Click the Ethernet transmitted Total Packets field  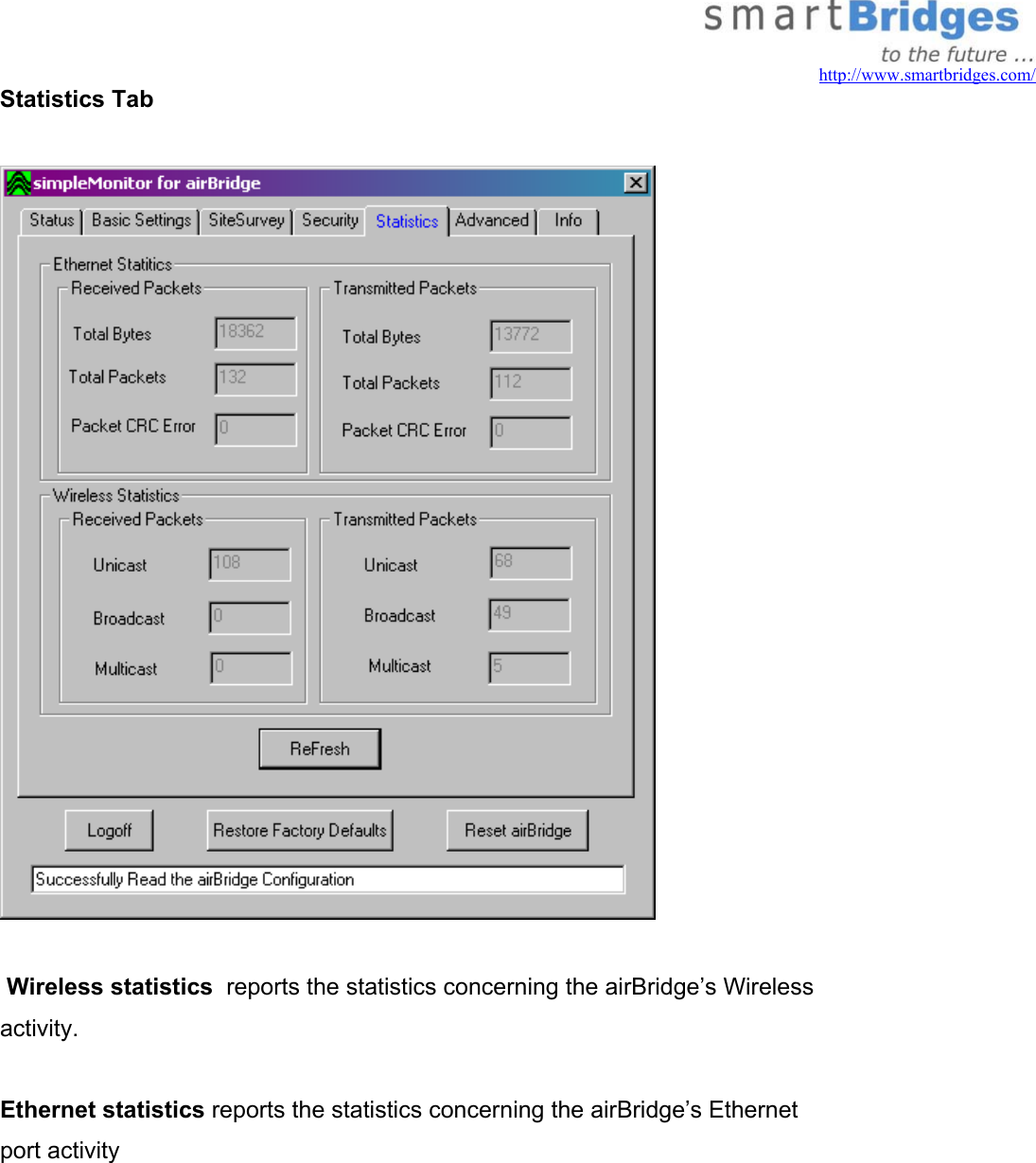point(530,383)
